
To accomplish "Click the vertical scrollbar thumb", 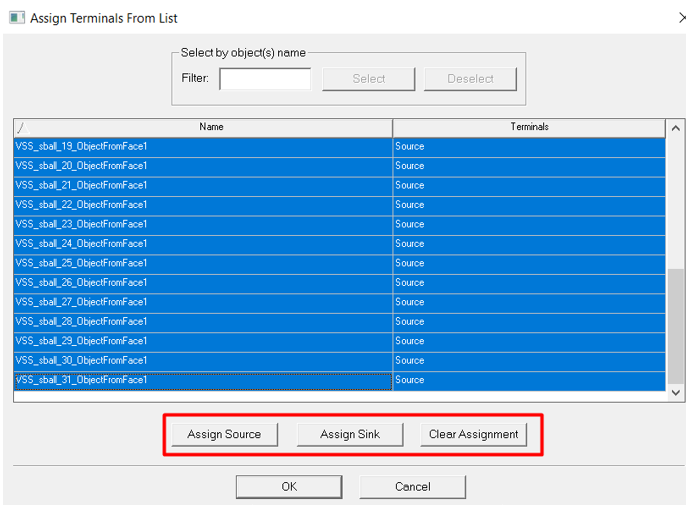I will [676, 325].
